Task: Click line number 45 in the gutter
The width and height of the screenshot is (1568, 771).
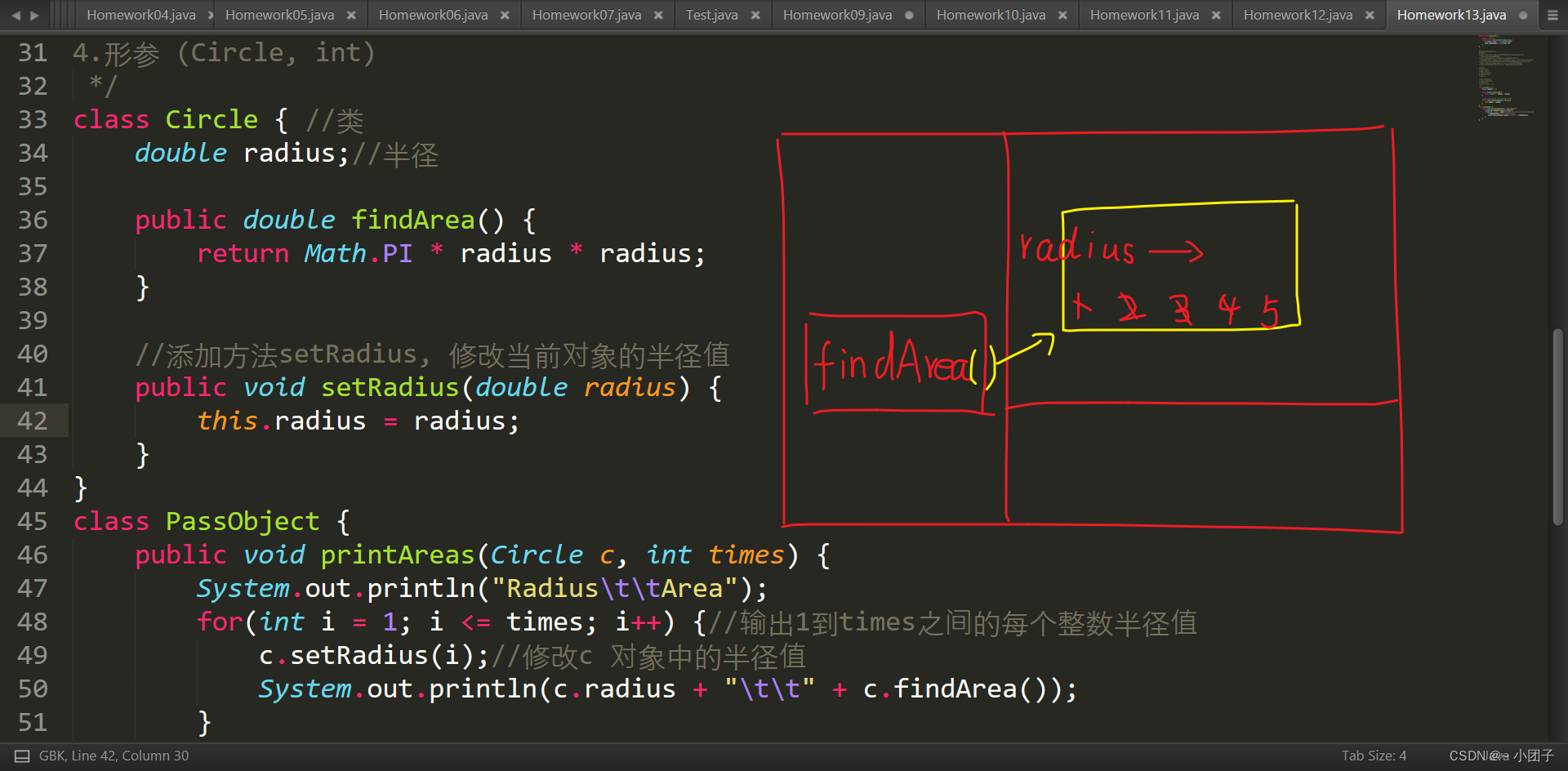Action: pos(33,521)
